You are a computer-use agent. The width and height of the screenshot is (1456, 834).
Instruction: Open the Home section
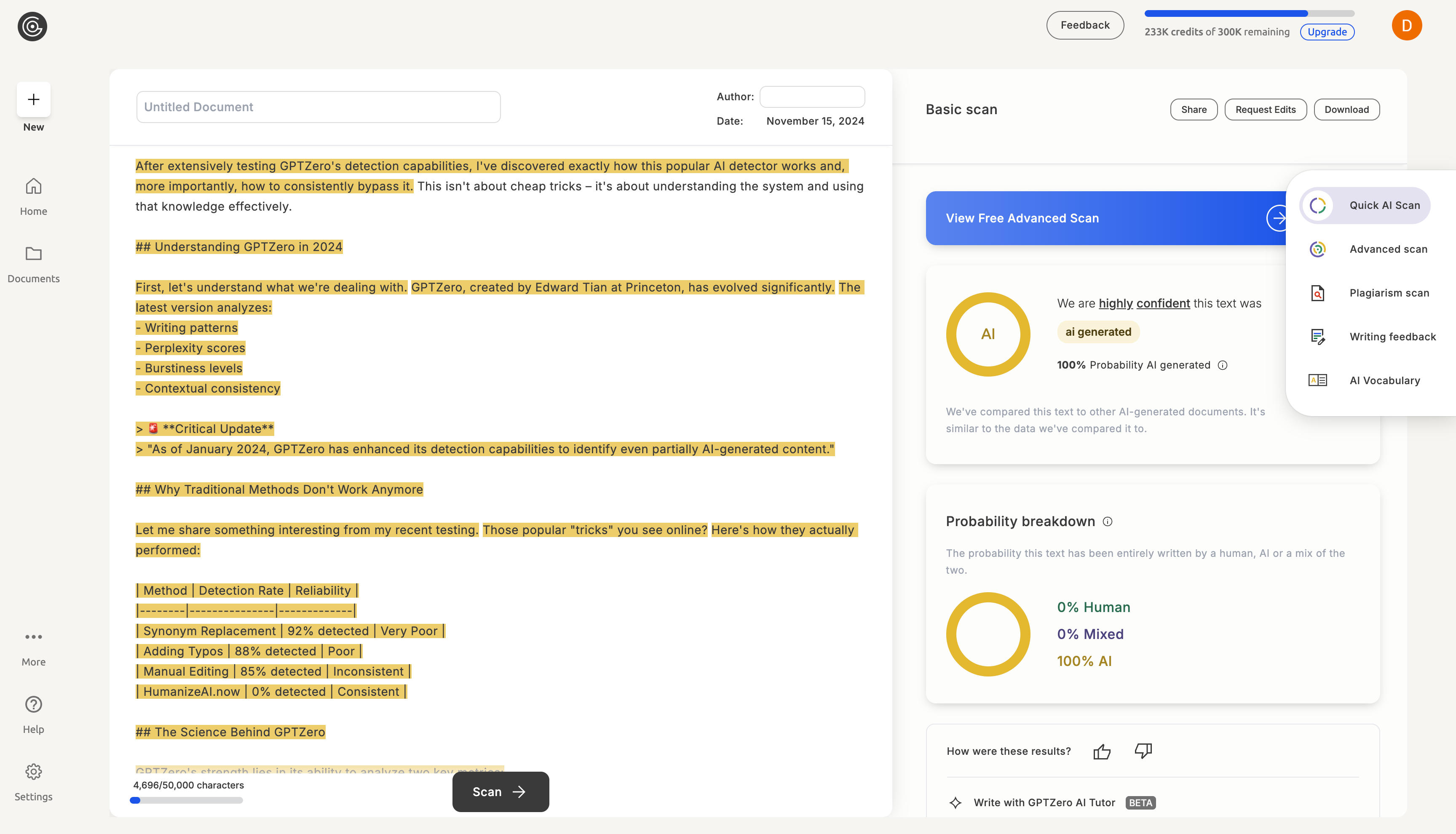click(x=33, y=196)
